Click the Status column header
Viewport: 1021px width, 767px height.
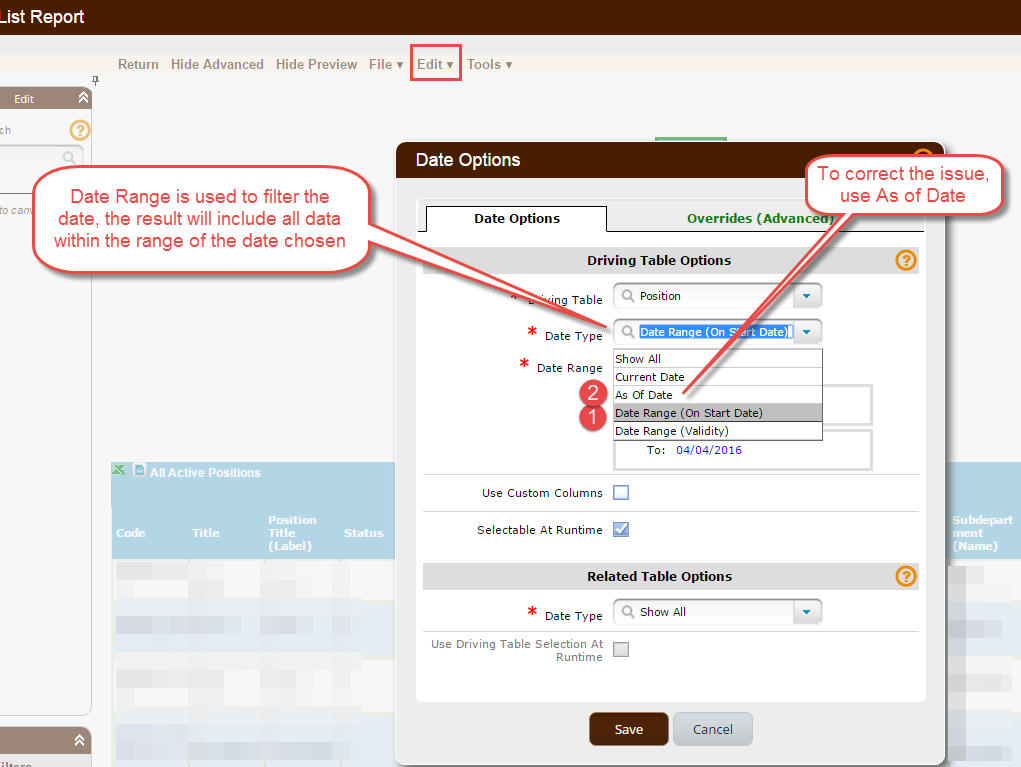[363, 533]
